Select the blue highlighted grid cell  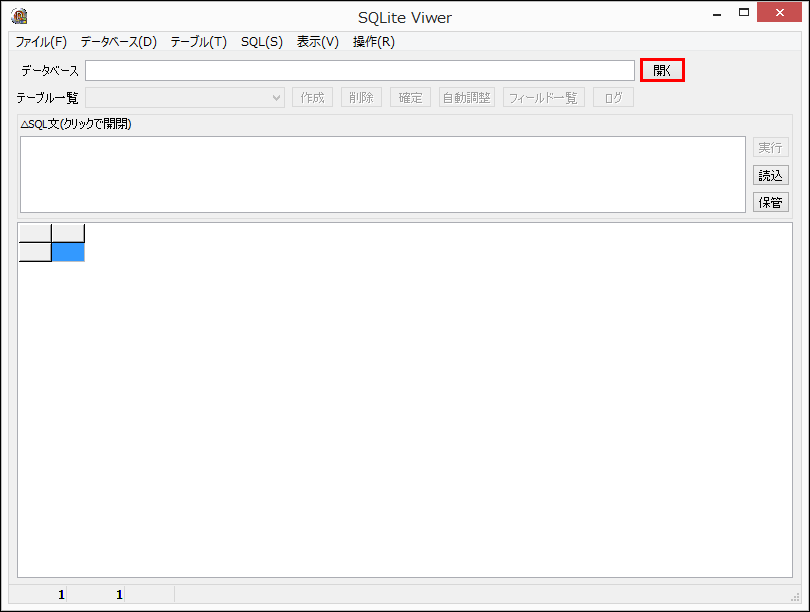pyautogui.click(x=68, y=253)
